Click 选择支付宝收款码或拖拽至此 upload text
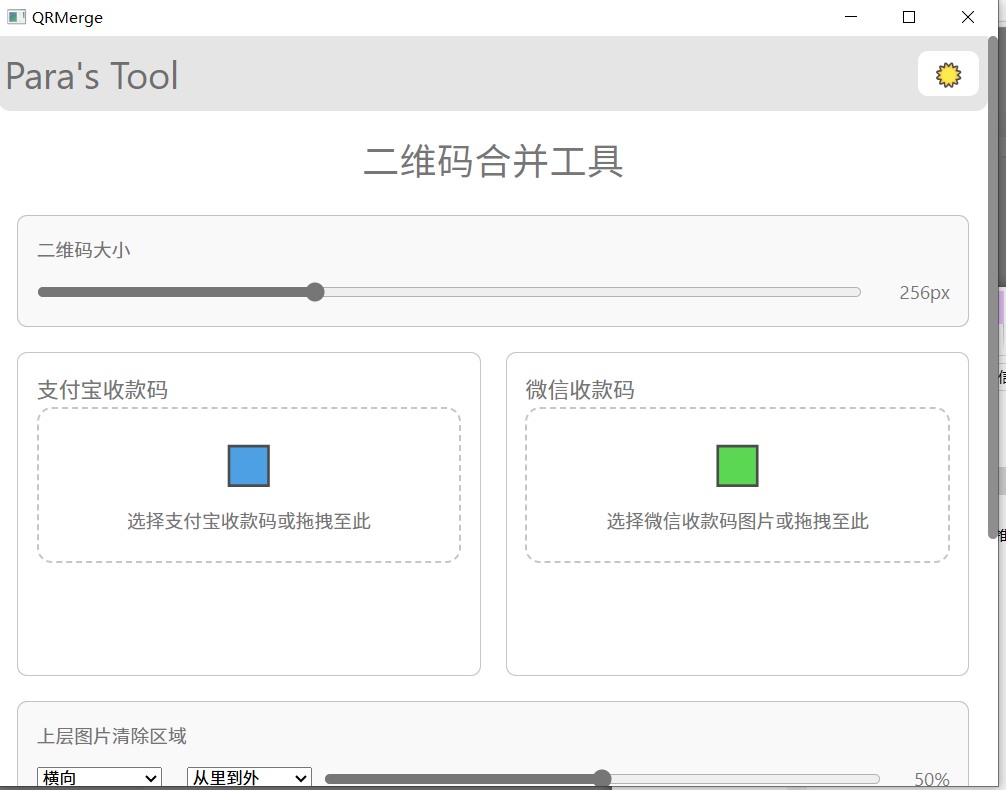Screen dimensions: 1006x790 (x=249, y=521)
